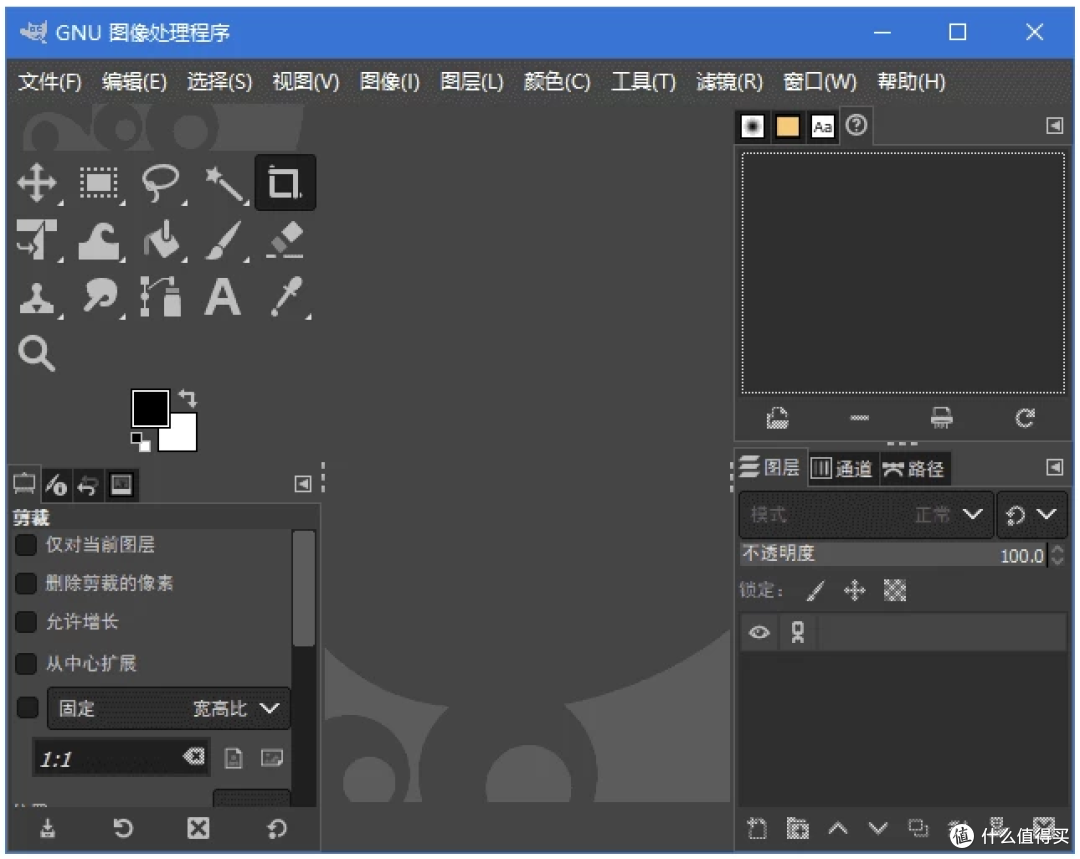Open the 图层(L) menu
The image size is (1080, 859).
coord(472,82)
